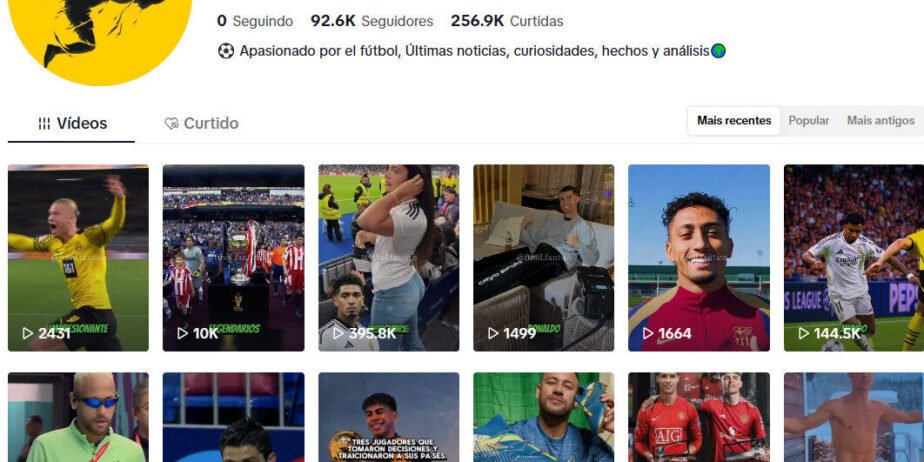
Task: Click the grid icon beside Vídeos
Action: [x=44, y=123]
